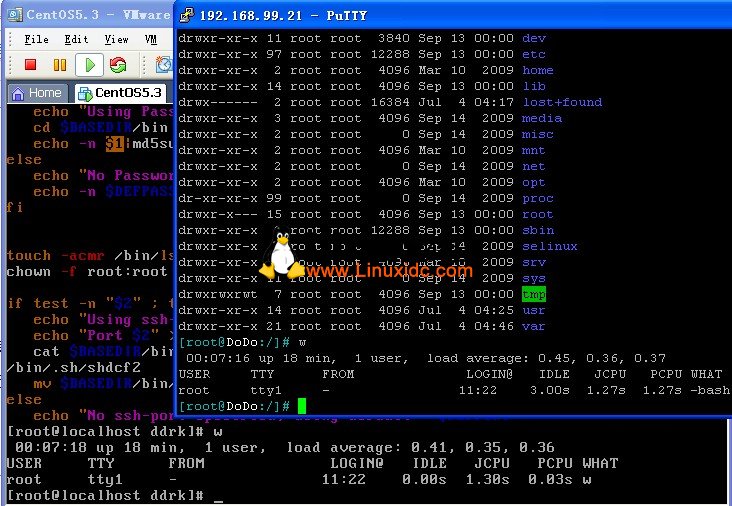Click the '/bin/.sh/shdcf2' line in VMware console
This screenshot has width=732, height=506.
73,367
